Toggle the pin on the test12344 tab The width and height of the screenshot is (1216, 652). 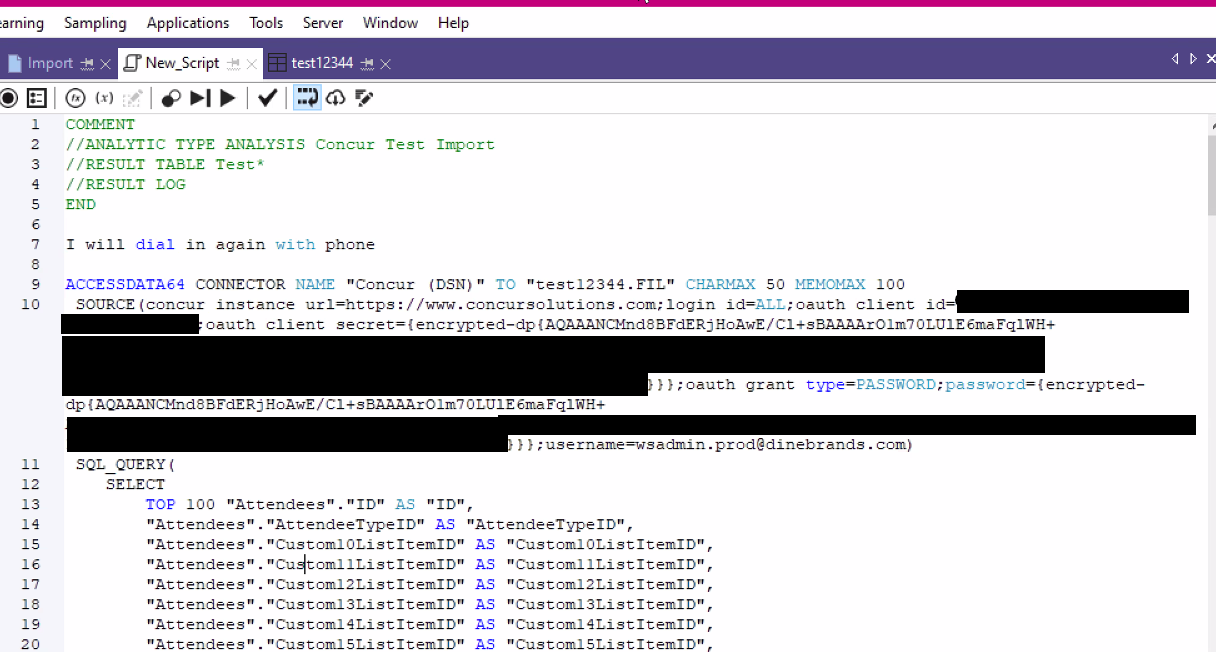point(367,64)
